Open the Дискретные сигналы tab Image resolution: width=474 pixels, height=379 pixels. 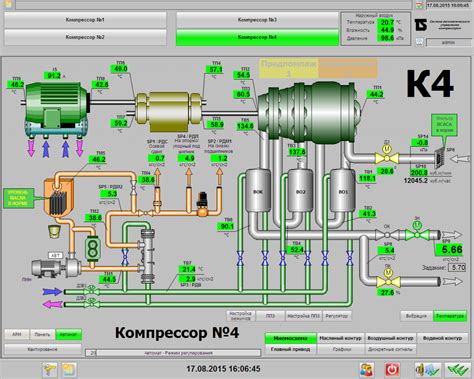390,349
